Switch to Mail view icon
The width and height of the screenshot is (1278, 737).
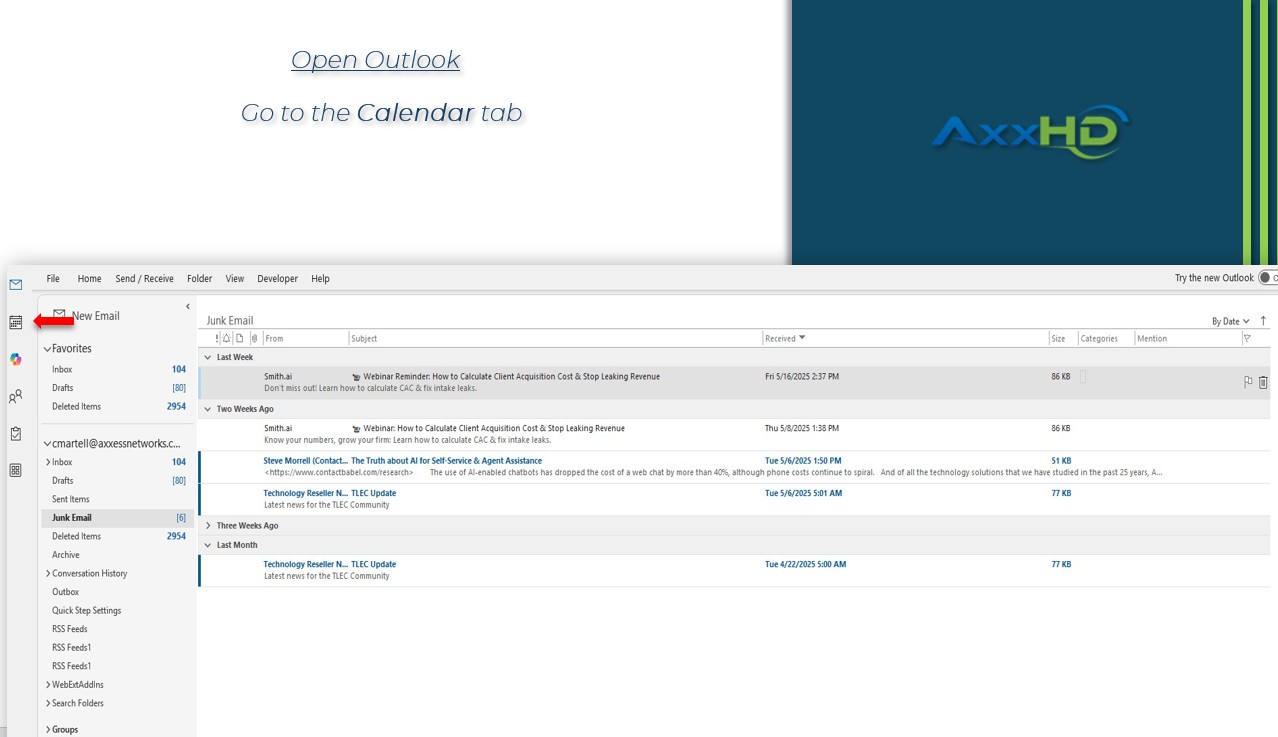tap(16, 285)
